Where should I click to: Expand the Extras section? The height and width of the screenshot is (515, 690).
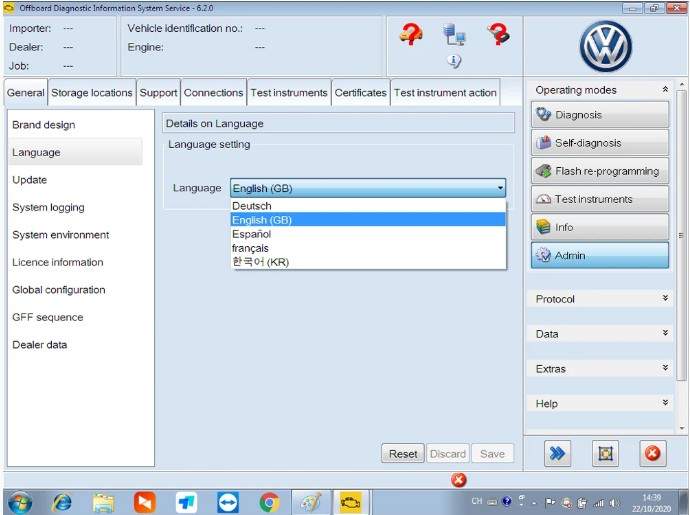600,369
